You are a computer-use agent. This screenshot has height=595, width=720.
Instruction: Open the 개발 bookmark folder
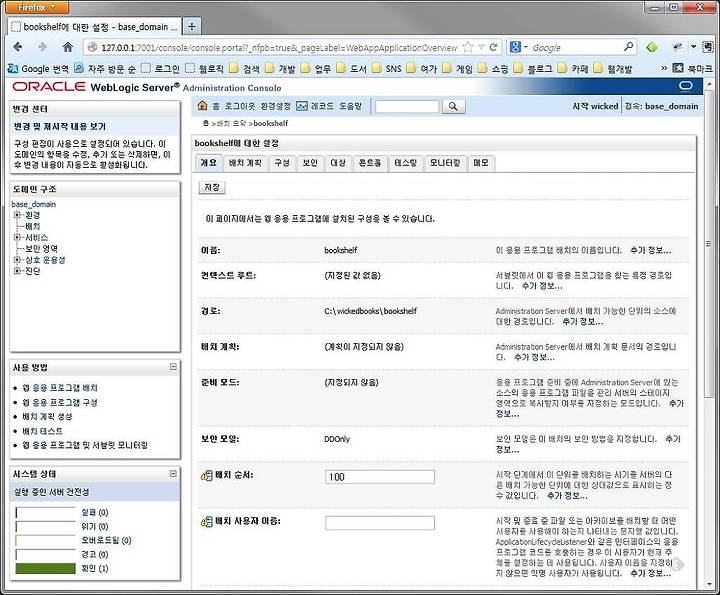pyautogui.click(x=281, y=68)
